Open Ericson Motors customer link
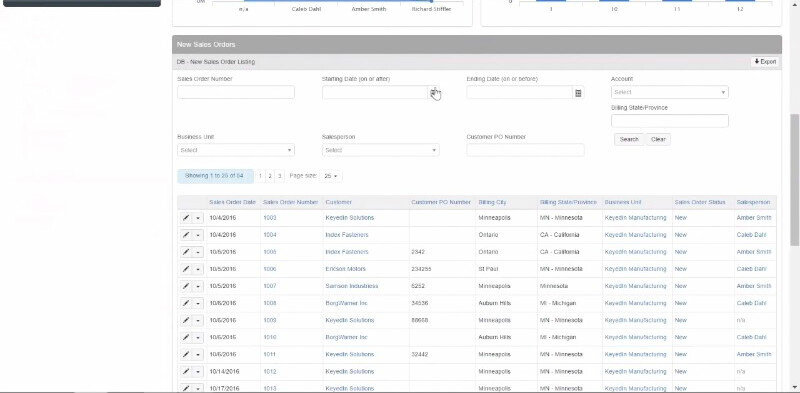 pyautogui.click(x=345, y=269)
